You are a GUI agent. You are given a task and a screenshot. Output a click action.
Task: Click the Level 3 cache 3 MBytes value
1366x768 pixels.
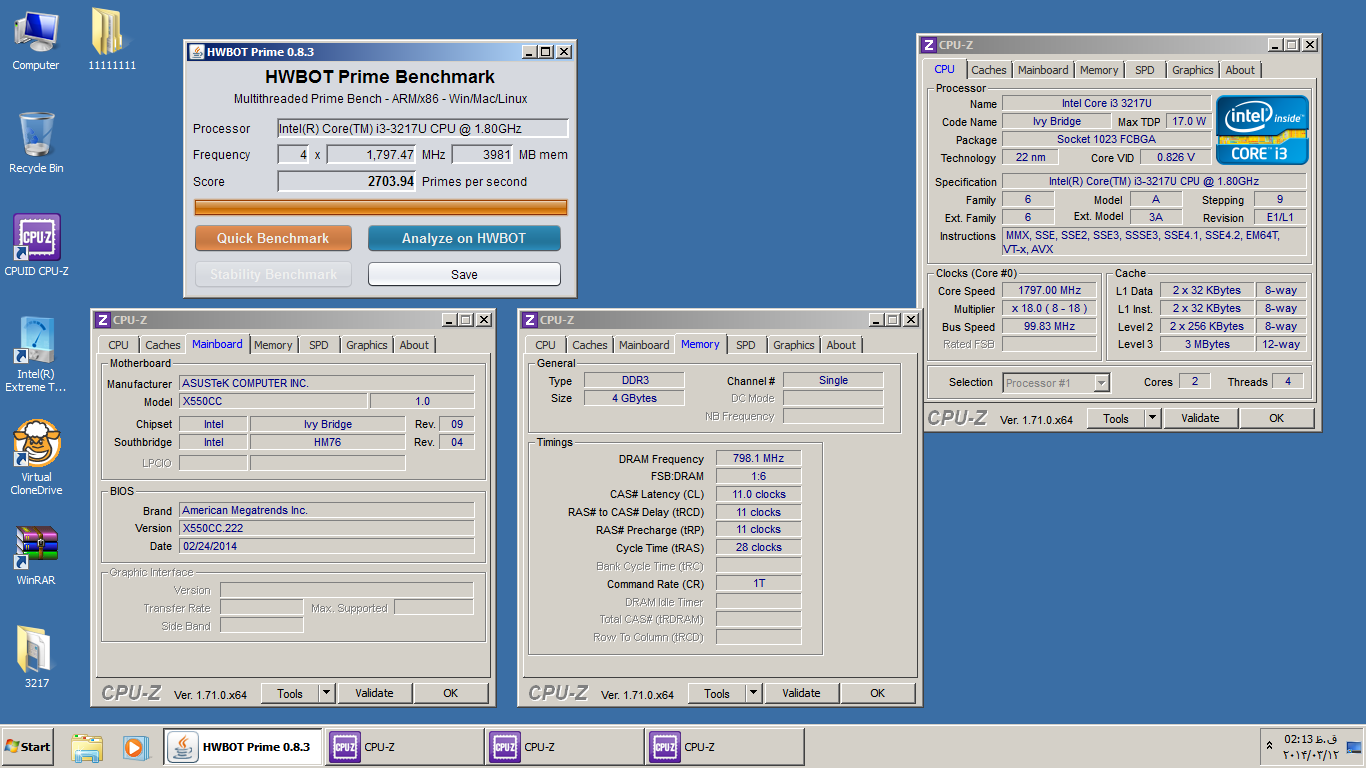click(x=1207, y=344)
